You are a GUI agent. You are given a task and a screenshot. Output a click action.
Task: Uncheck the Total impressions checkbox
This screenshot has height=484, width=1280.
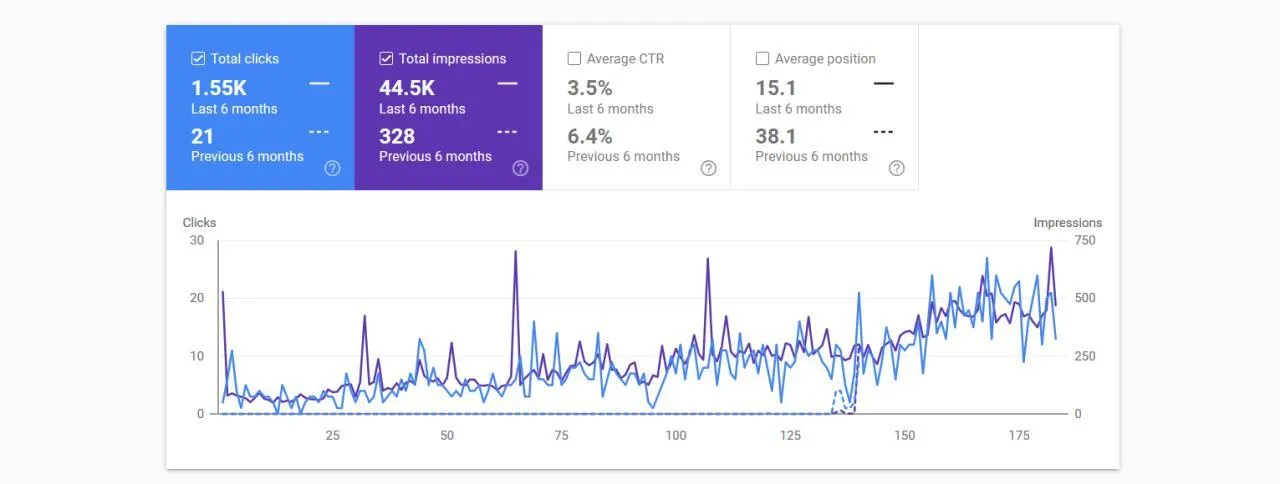(386, 59)
